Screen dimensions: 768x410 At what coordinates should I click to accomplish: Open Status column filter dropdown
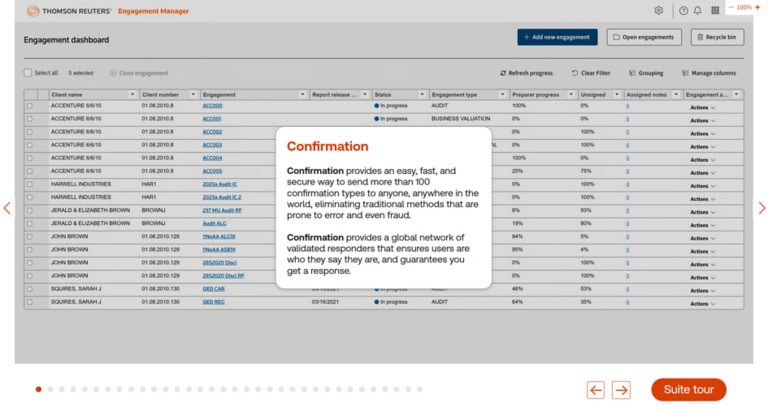(x=422, y=95)
